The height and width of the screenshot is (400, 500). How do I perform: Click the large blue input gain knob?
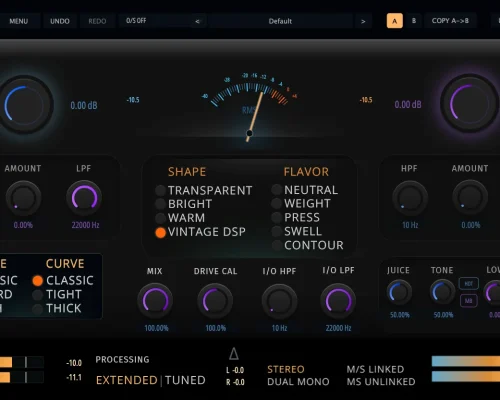(25, 105)
